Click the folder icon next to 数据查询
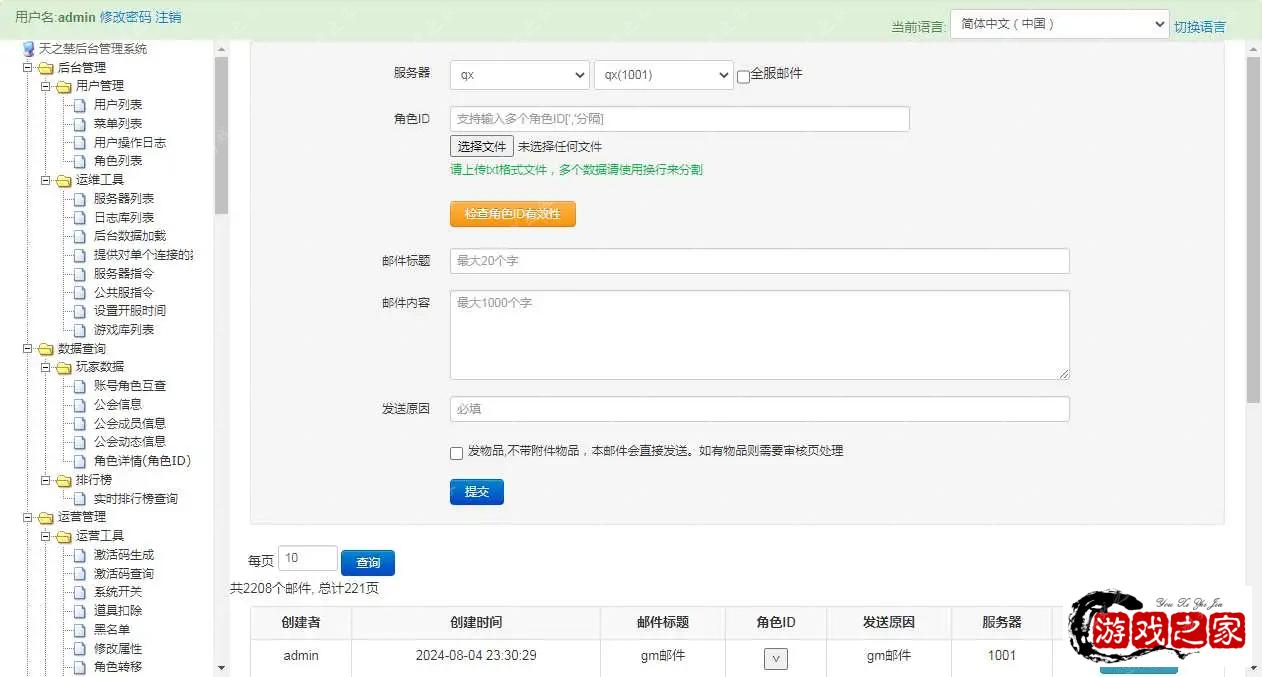 pyautogui.click(x=47, y=348)
